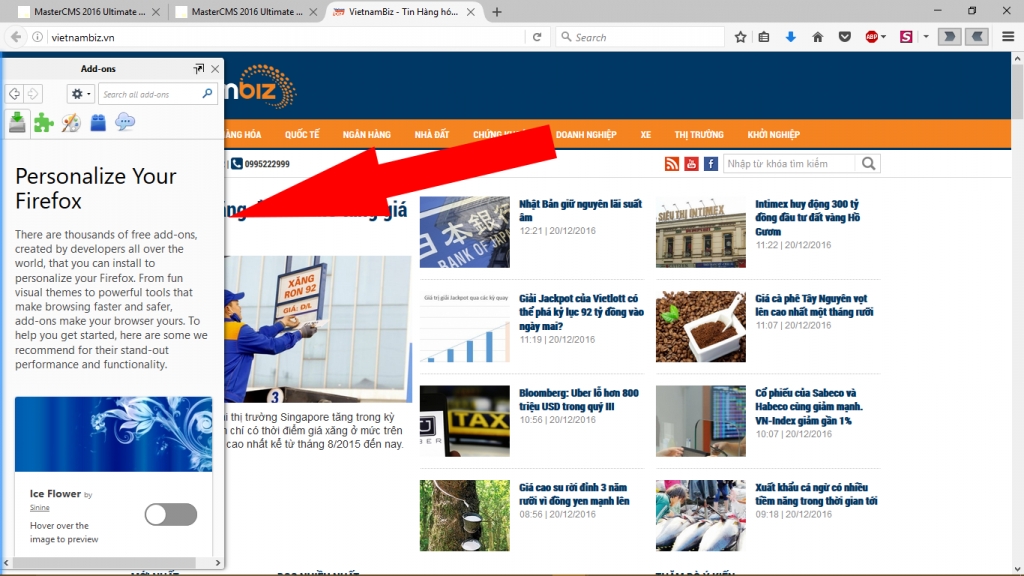The width and height of the screenshot is (1024, 576).
Task: Open Bloomberg: Uber lỗ hơn 800 triệu article
Action: (579, 400)
